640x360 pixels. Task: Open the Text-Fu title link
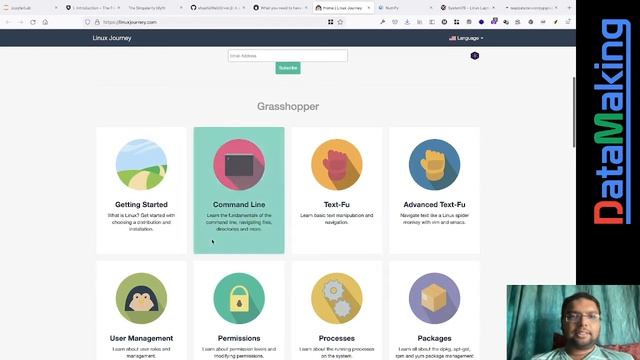(x=337, y=204)
